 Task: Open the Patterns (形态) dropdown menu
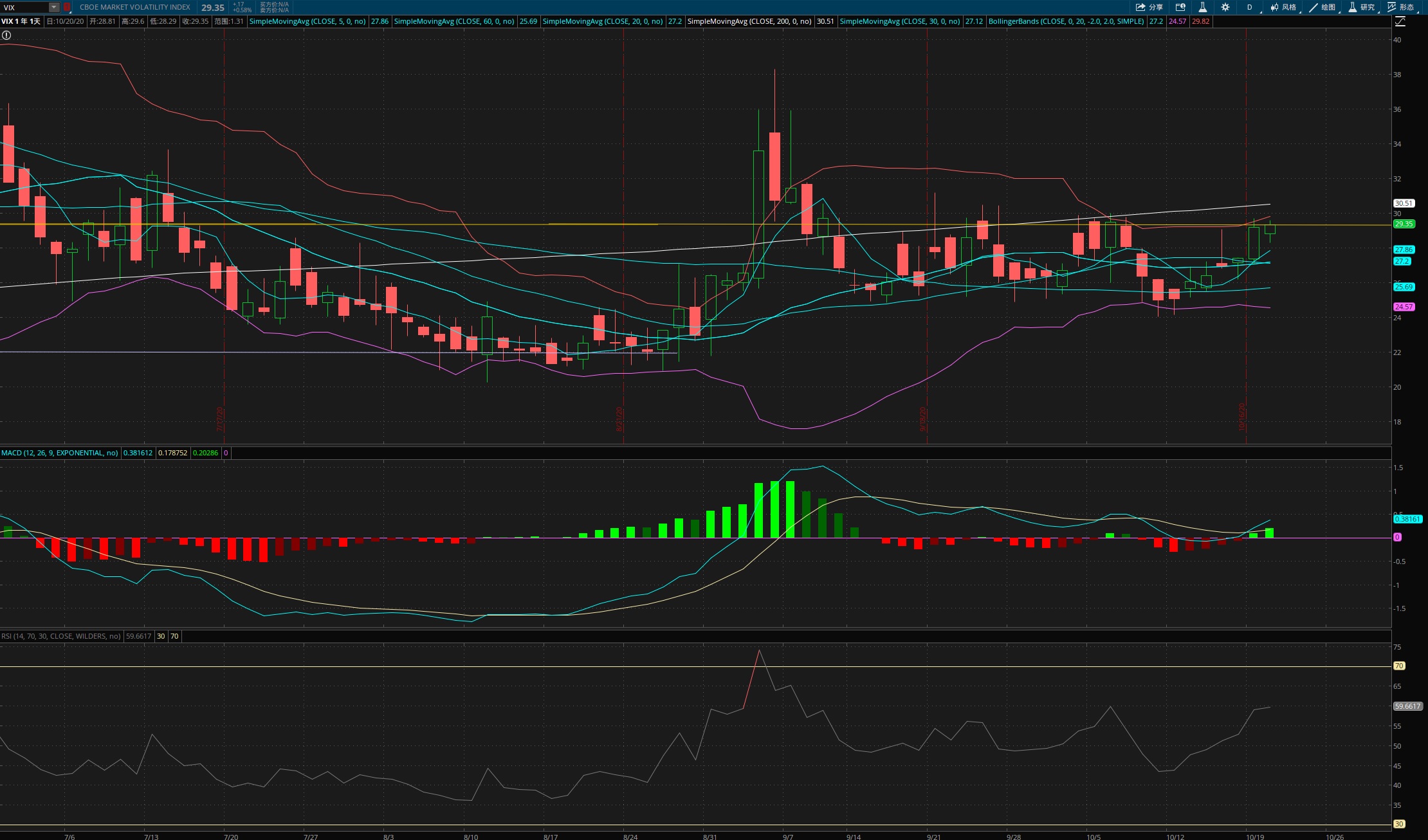[x=1401, y=7]
